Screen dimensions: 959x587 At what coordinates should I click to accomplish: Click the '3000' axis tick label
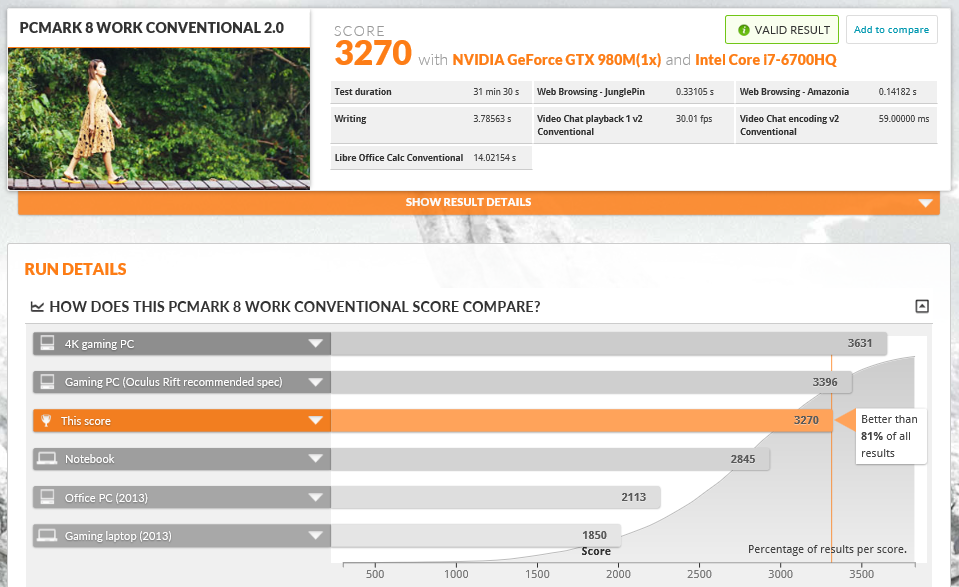780,574
